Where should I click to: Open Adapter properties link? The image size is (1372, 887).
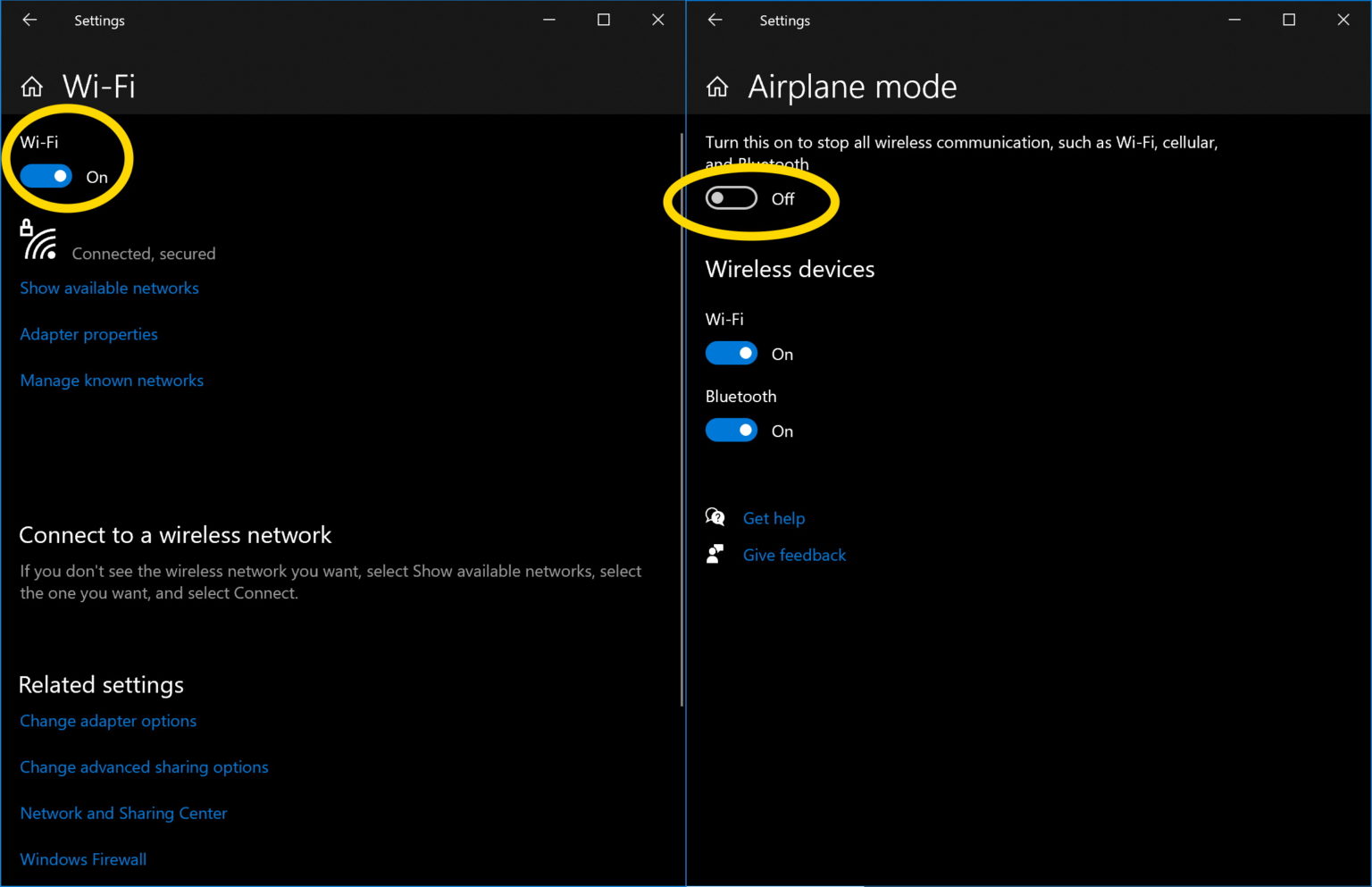point(88,334)
